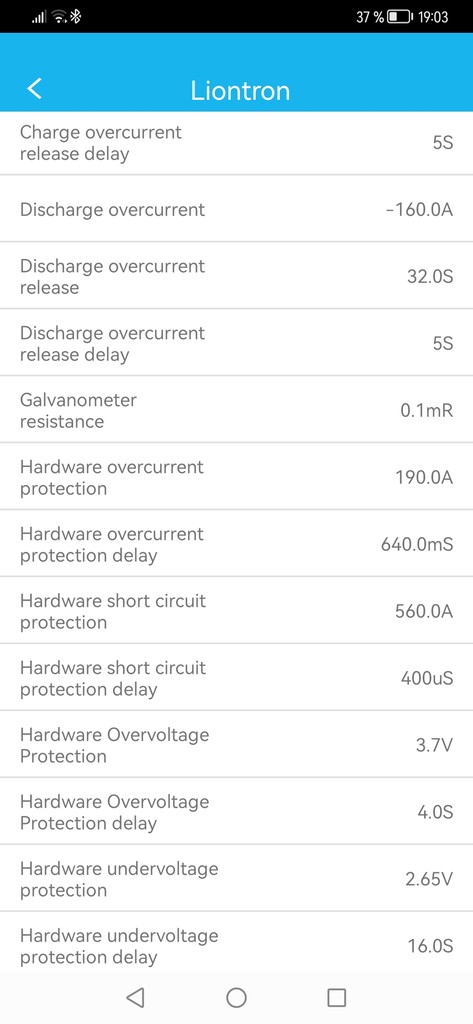Tap the Bluetooth icon in status bar
The height and width of the screenshot is (1024, 473).
[76, 17]
